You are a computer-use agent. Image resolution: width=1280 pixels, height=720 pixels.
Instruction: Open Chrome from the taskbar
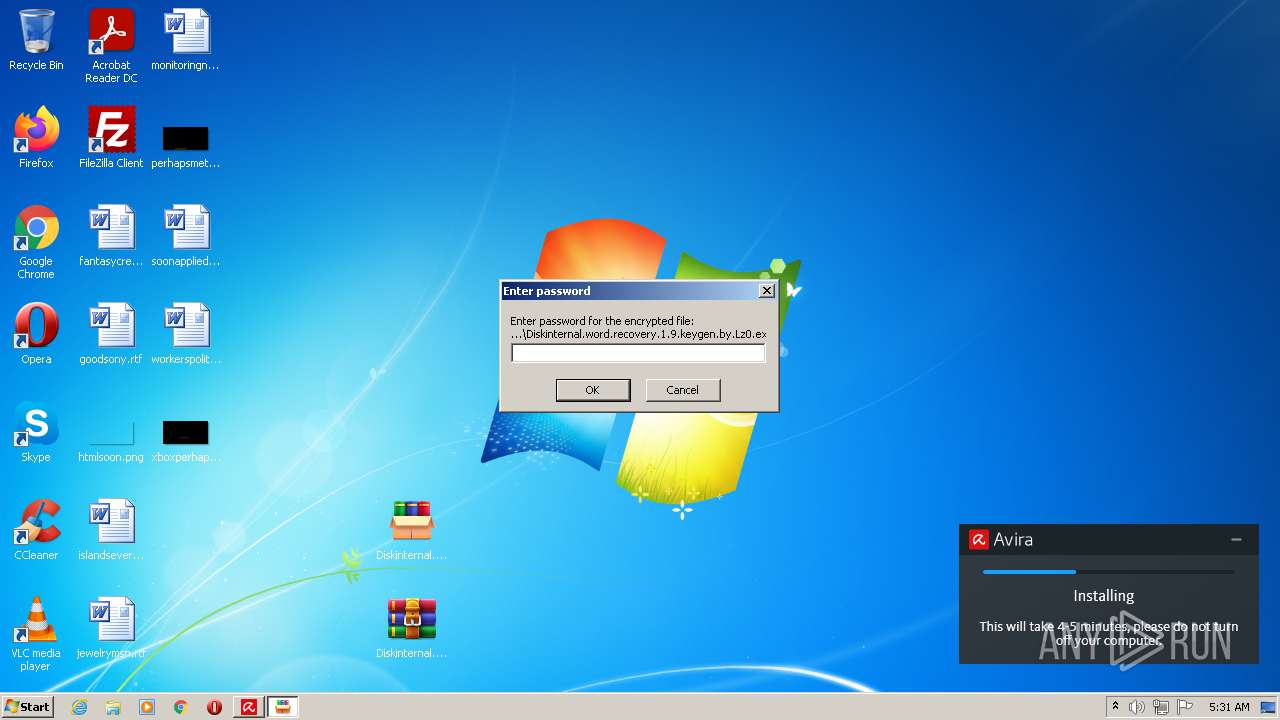point(180,707)
